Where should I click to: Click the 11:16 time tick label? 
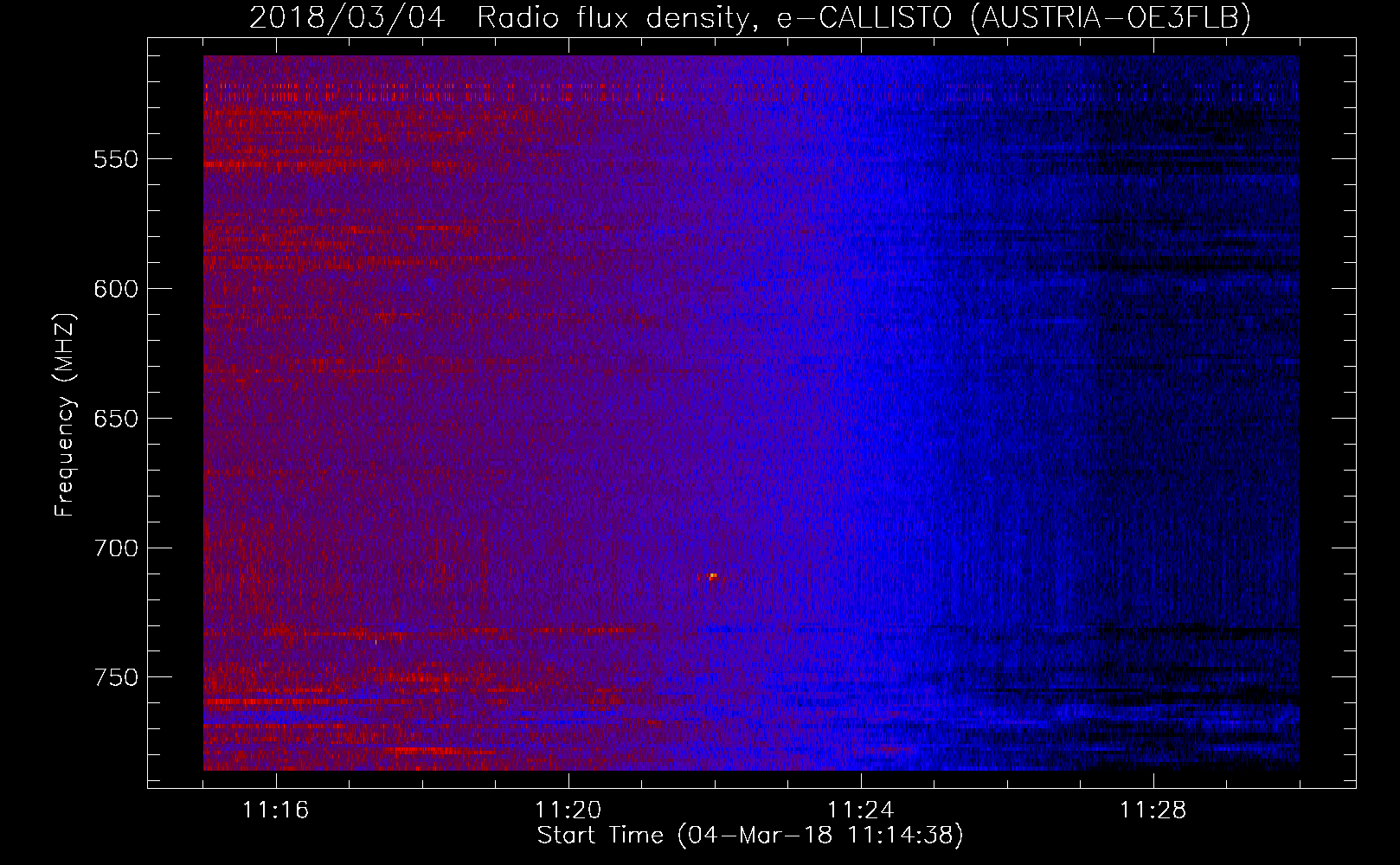coord(276,811)
